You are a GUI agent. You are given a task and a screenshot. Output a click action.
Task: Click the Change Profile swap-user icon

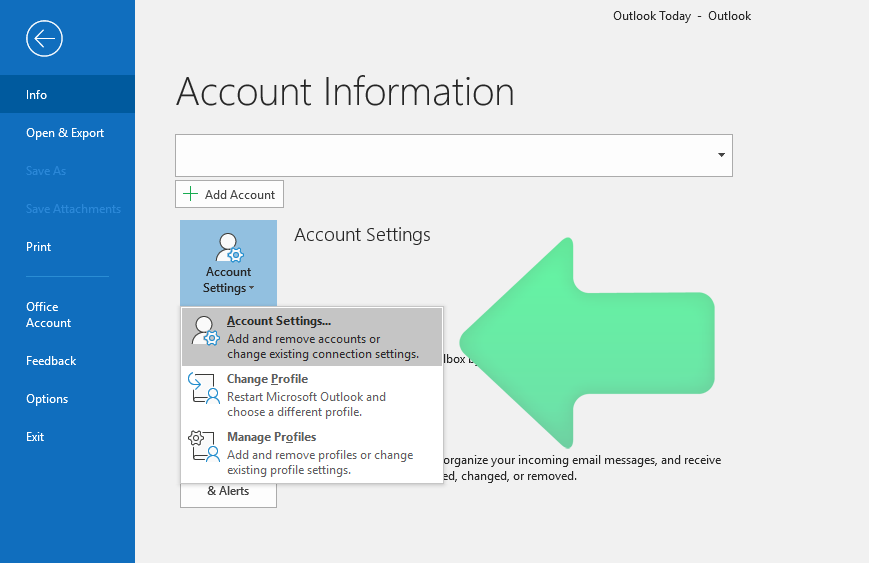point(203,388)
